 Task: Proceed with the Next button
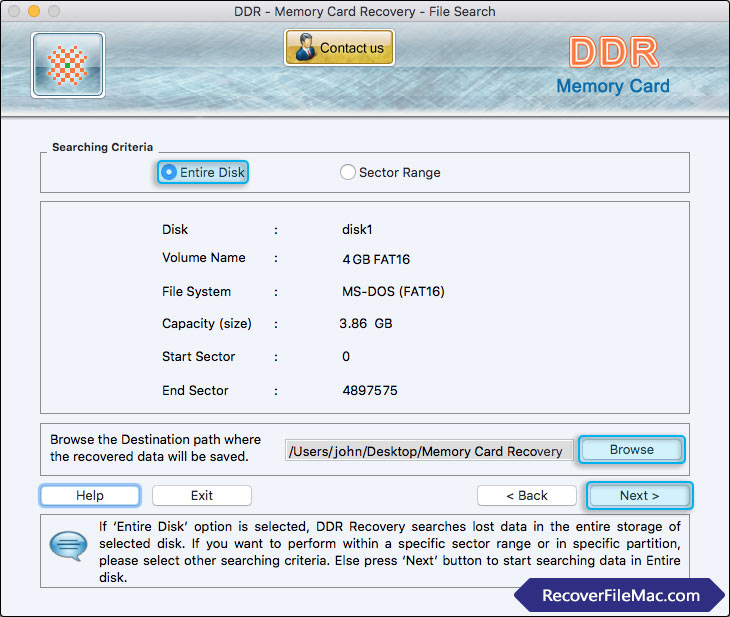[x=640, y=495]
